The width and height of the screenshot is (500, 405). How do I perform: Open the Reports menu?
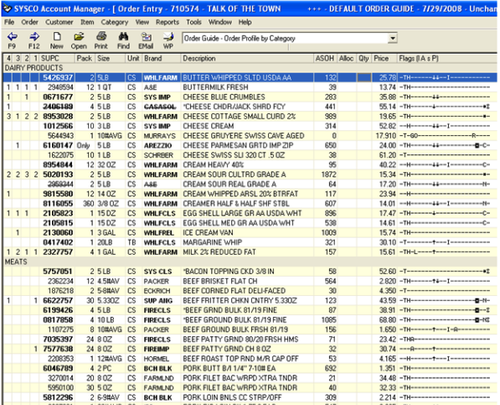tap(167, 22)
